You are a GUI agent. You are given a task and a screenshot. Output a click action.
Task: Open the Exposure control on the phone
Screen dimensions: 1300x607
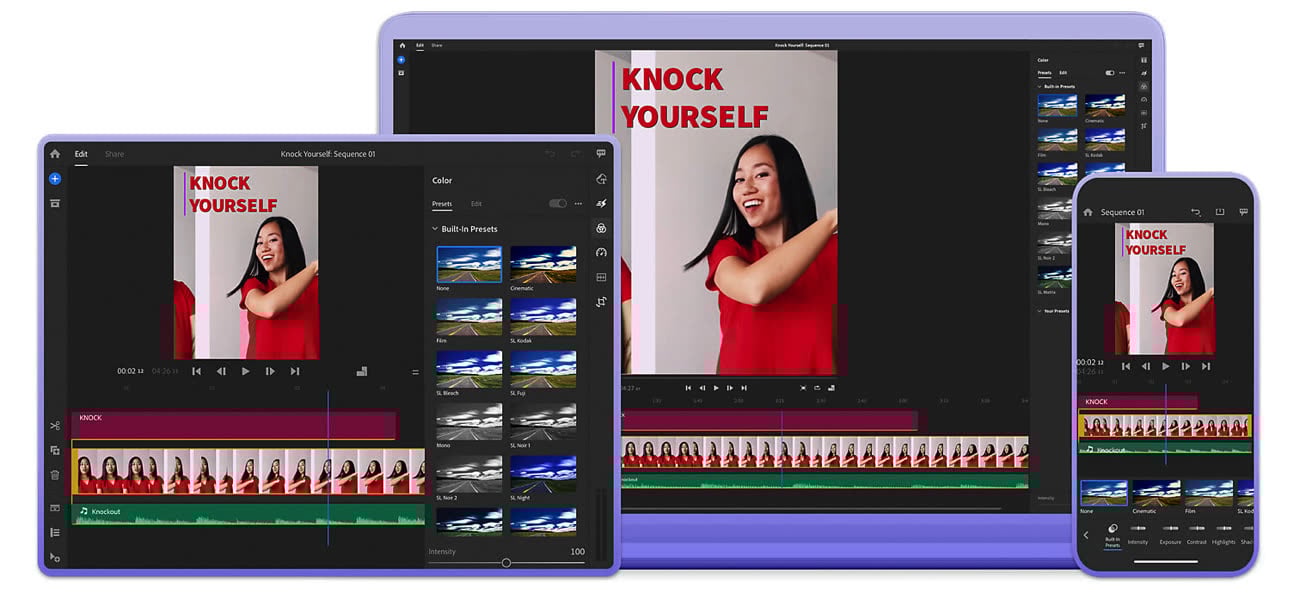click(x=1170, y=535)
